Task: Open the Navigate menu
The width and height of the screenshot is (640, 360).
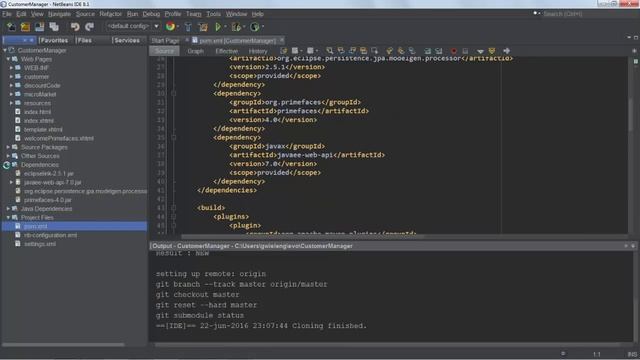Action: pos(60,14)
